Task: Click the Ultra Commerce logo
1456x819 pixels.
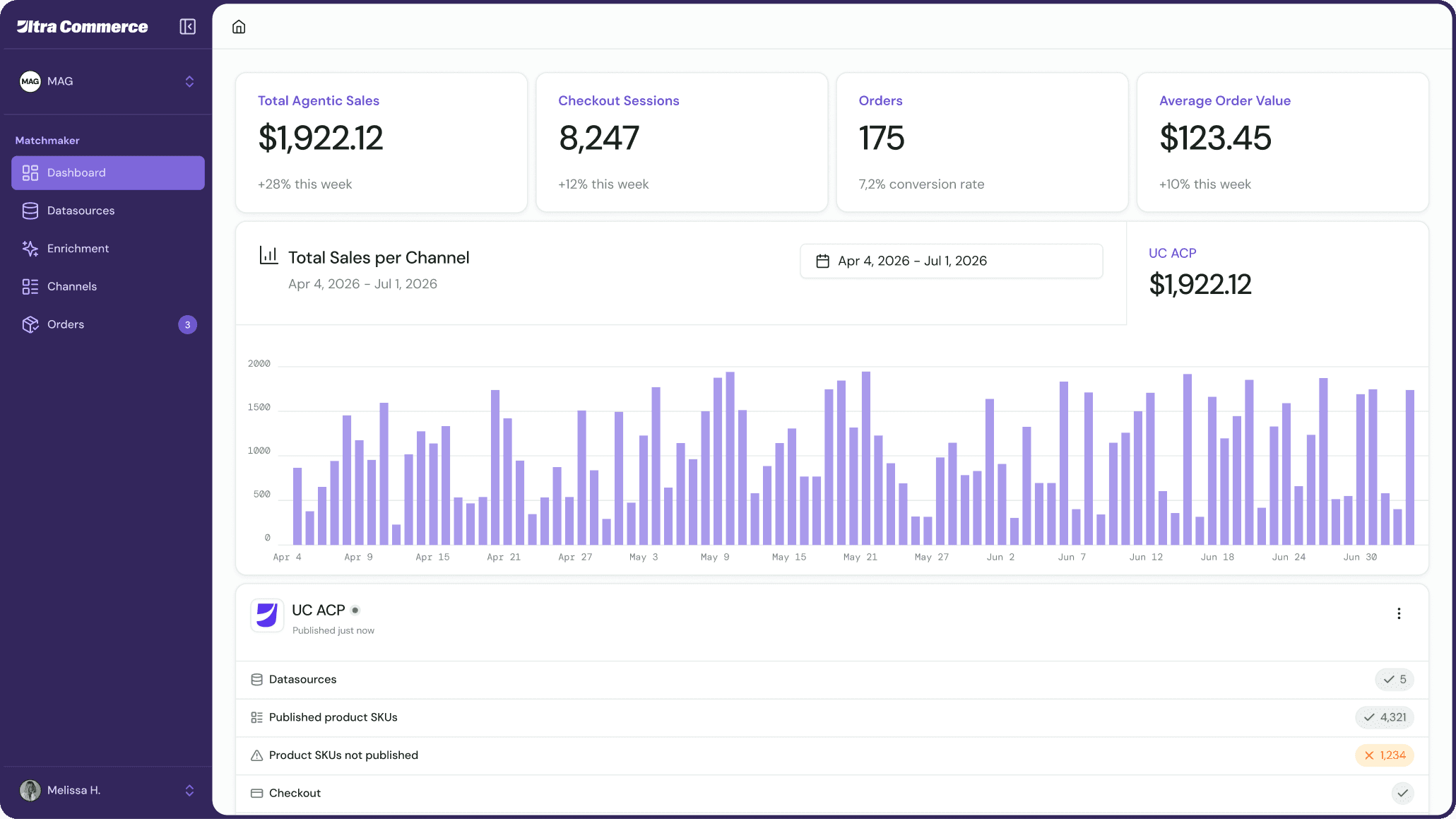Action: (x=83, y=27)
